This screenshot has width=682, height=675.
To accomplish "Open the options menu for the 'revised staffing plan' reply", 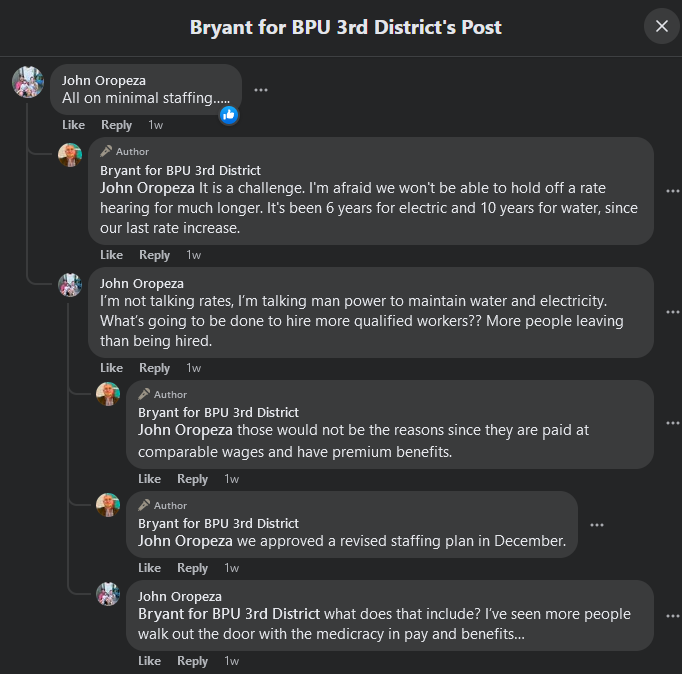I will click(597, 525).
